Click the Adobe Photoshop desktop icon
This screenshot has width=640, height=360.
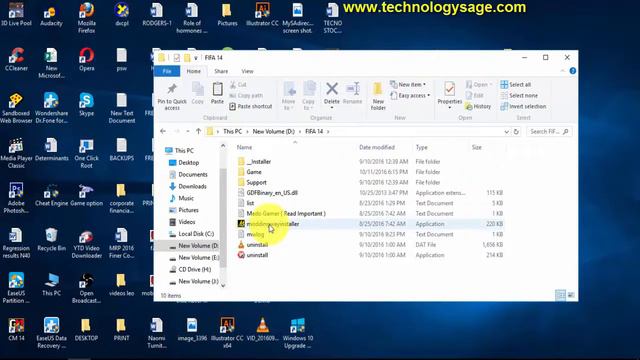coord(16,198)
